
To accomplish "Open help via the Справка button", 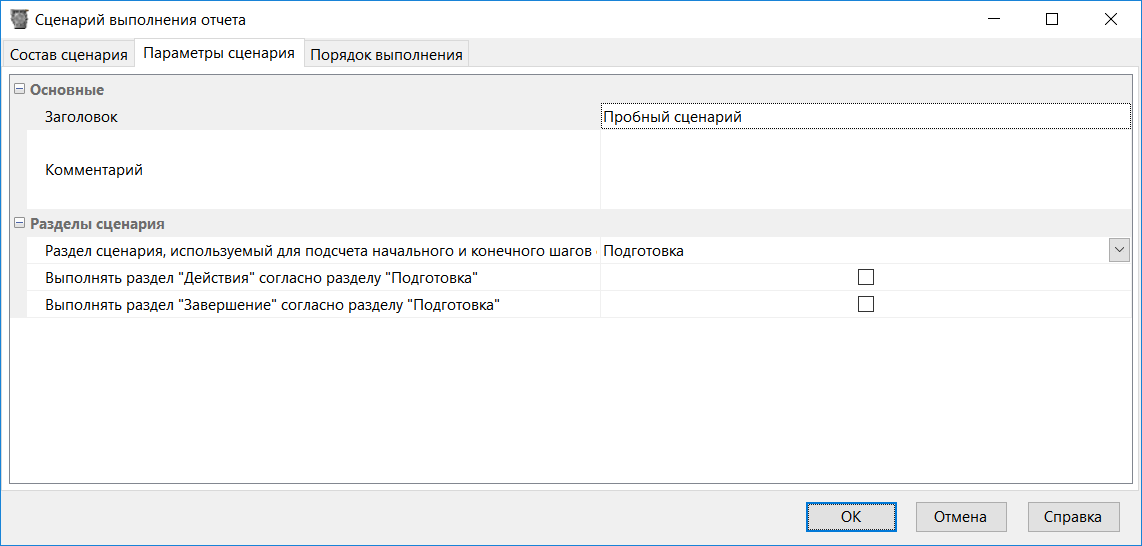I will point(1072,517).
